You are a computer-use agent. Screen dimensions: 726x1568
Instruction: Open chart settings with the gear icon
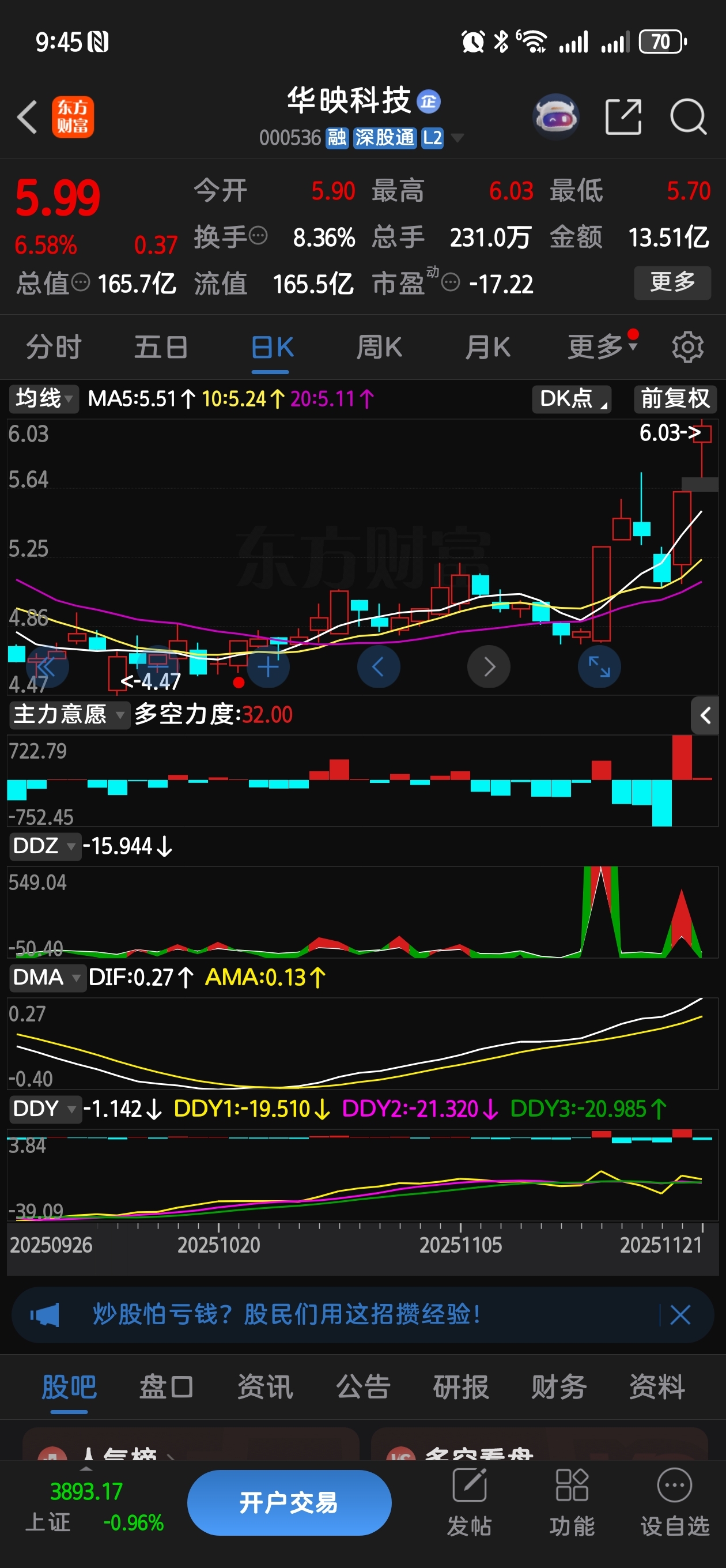(x=687, y=348)
